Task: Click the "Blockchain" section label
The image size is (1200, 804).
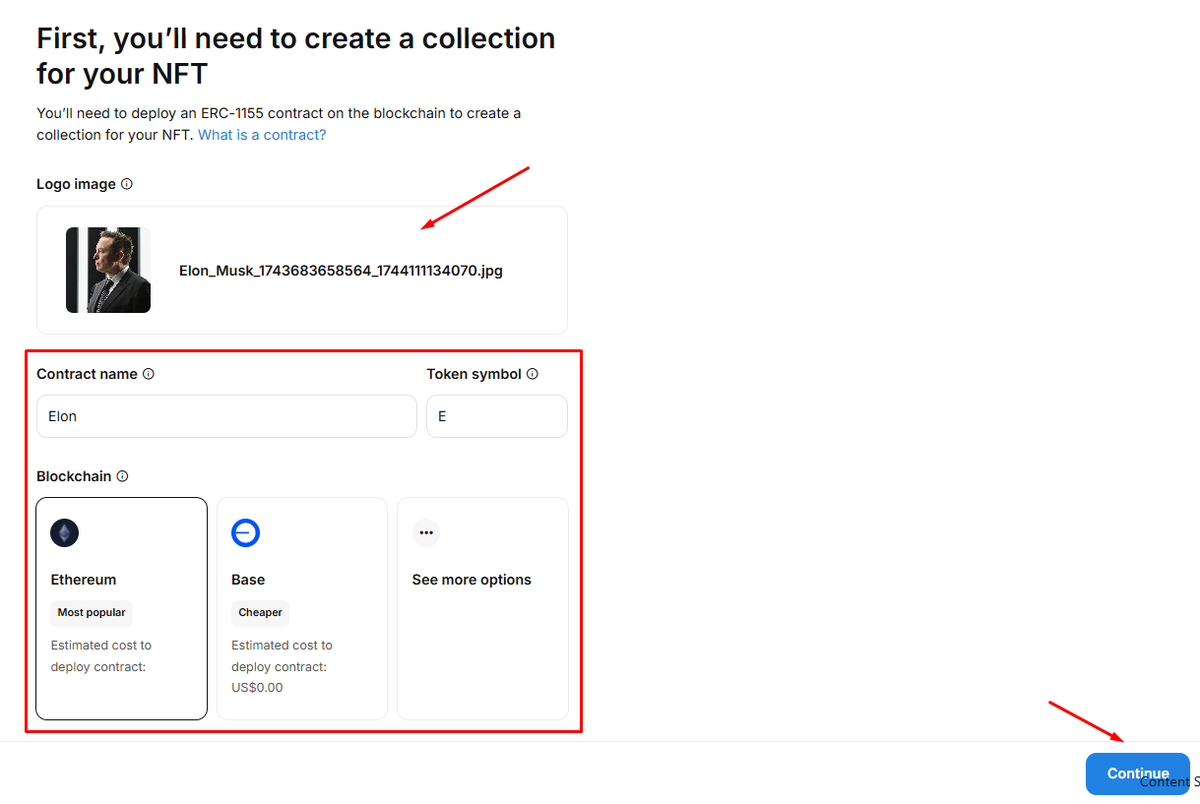Action: [74, 476]
